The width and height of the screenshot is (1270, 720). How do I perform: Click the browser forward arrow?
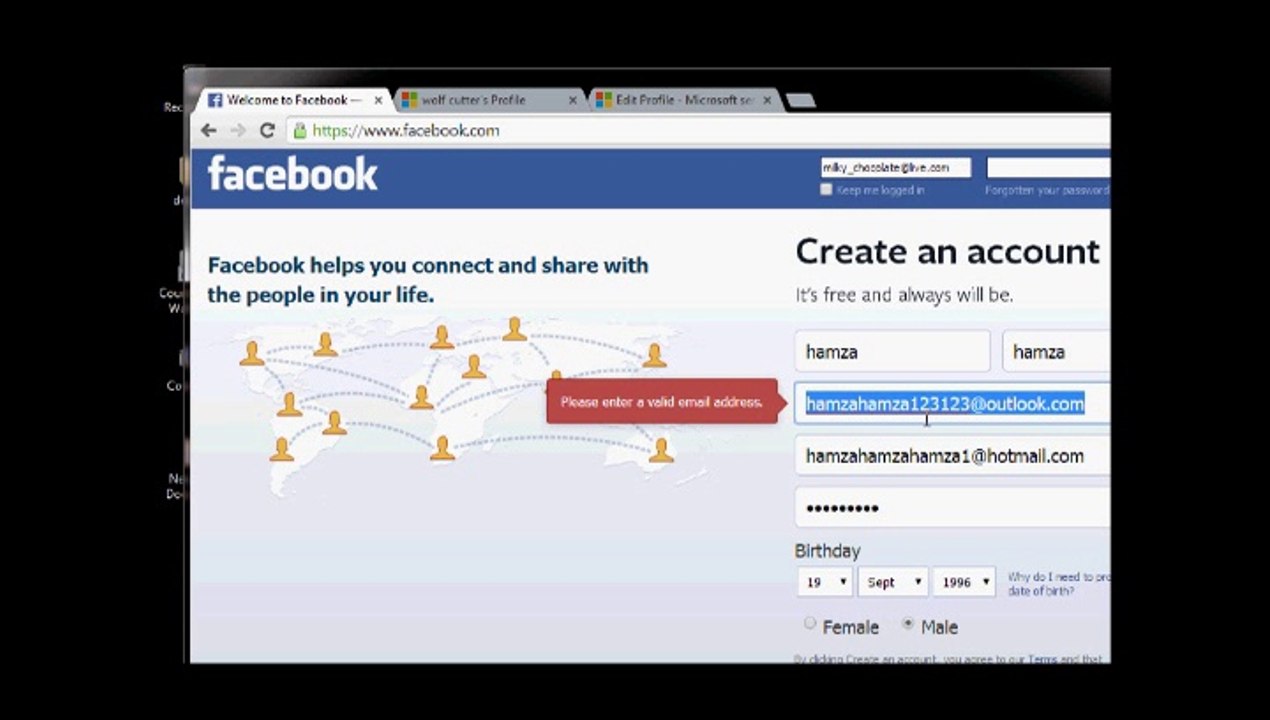coord(238,130)
